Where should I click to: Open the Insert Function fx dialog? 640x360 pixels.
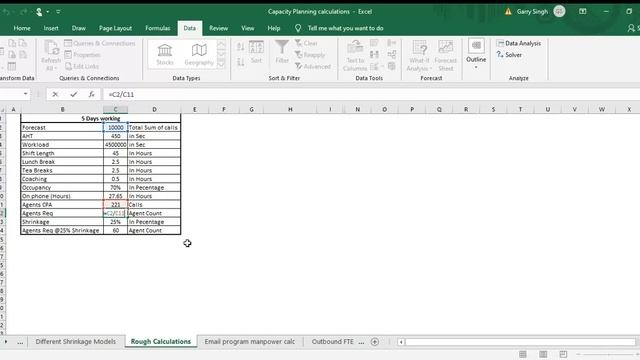pyautogui.click(x=91, y=94)
